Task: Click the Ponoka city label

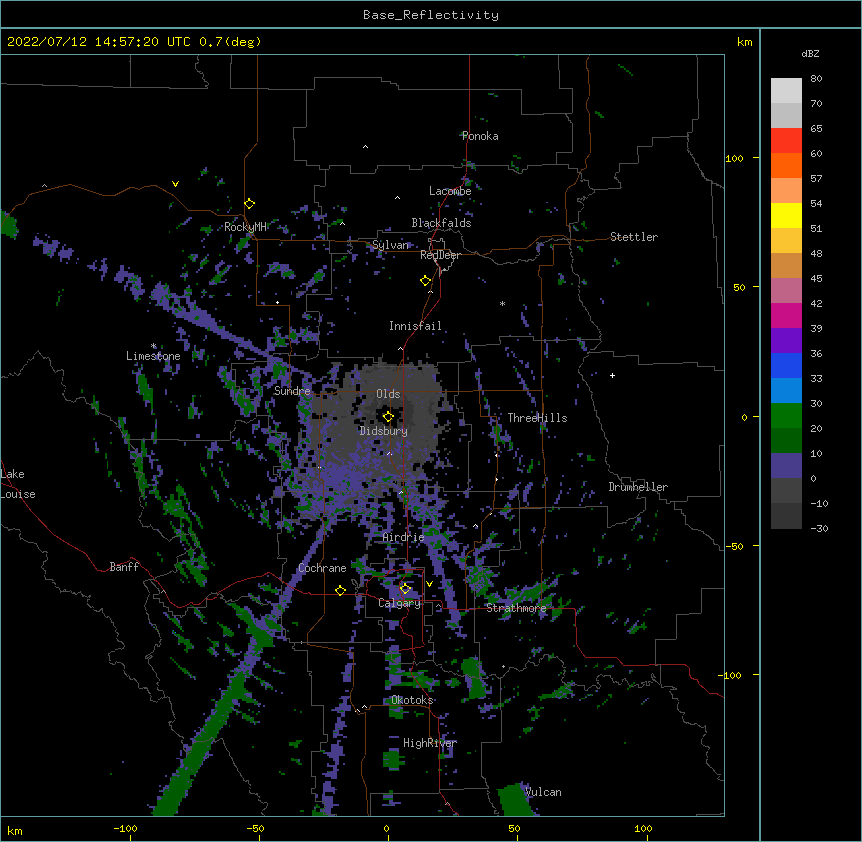Action: pos(480,136)
